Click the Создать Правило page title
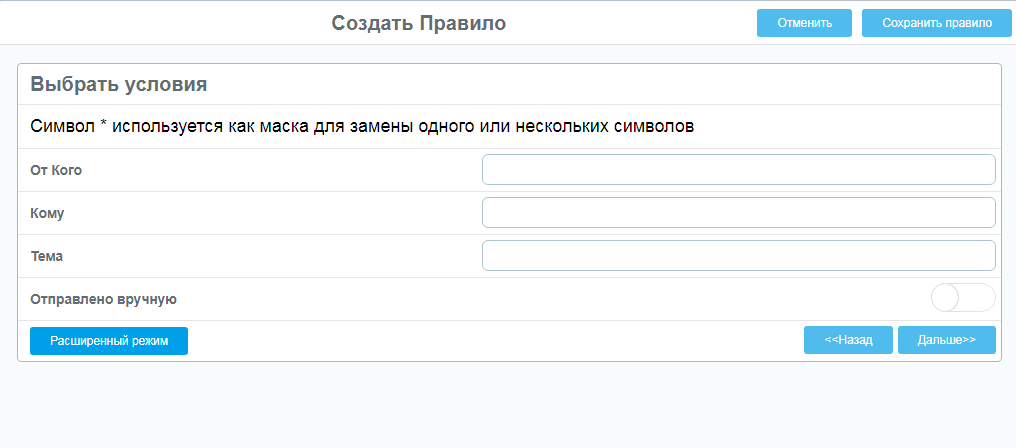1016x448 pixels. pos(418,23)
